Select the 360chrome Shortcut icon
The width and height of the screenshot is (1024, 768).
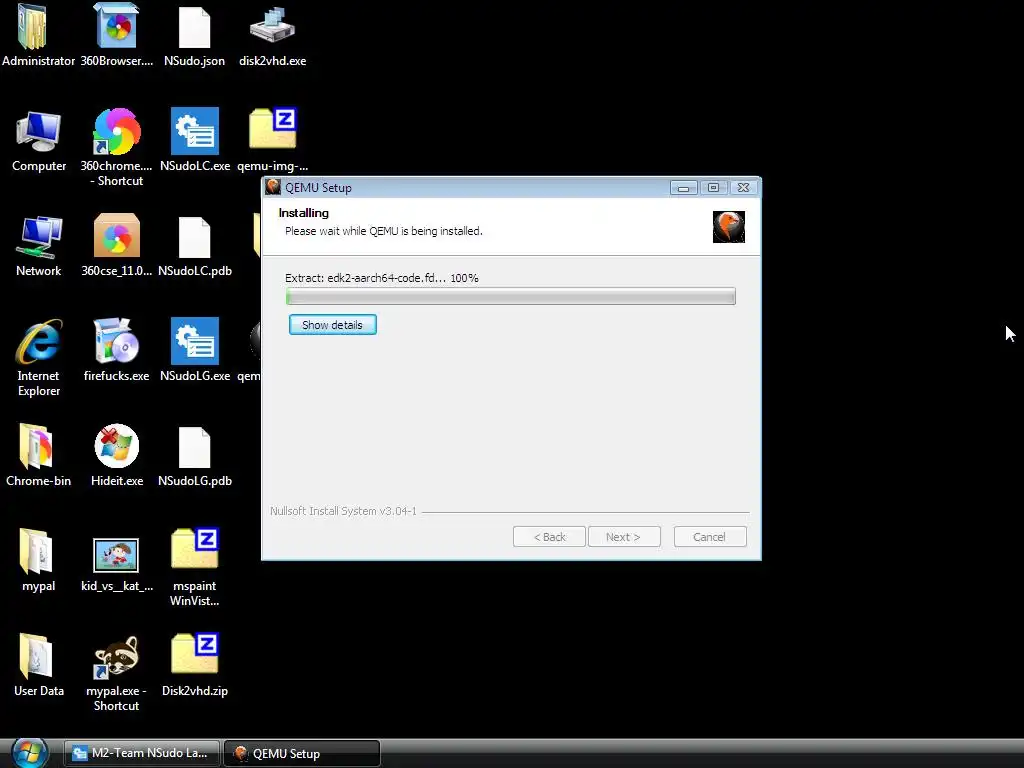[x=116, y=132]
